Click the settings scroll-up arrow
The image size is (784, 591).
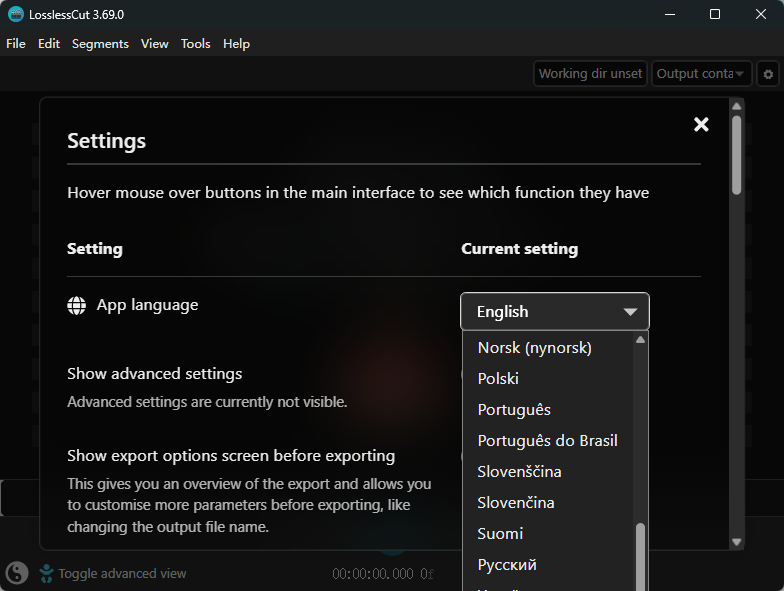coord(736,106)
